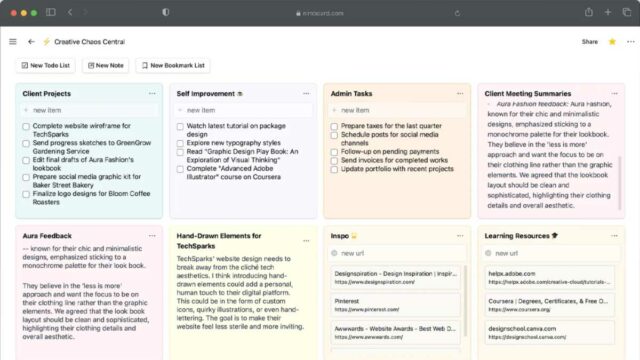This screenshot has height=360, width=640.
Task: Open the Learning Resources card options menu
Action: click(x=614, y=236)
